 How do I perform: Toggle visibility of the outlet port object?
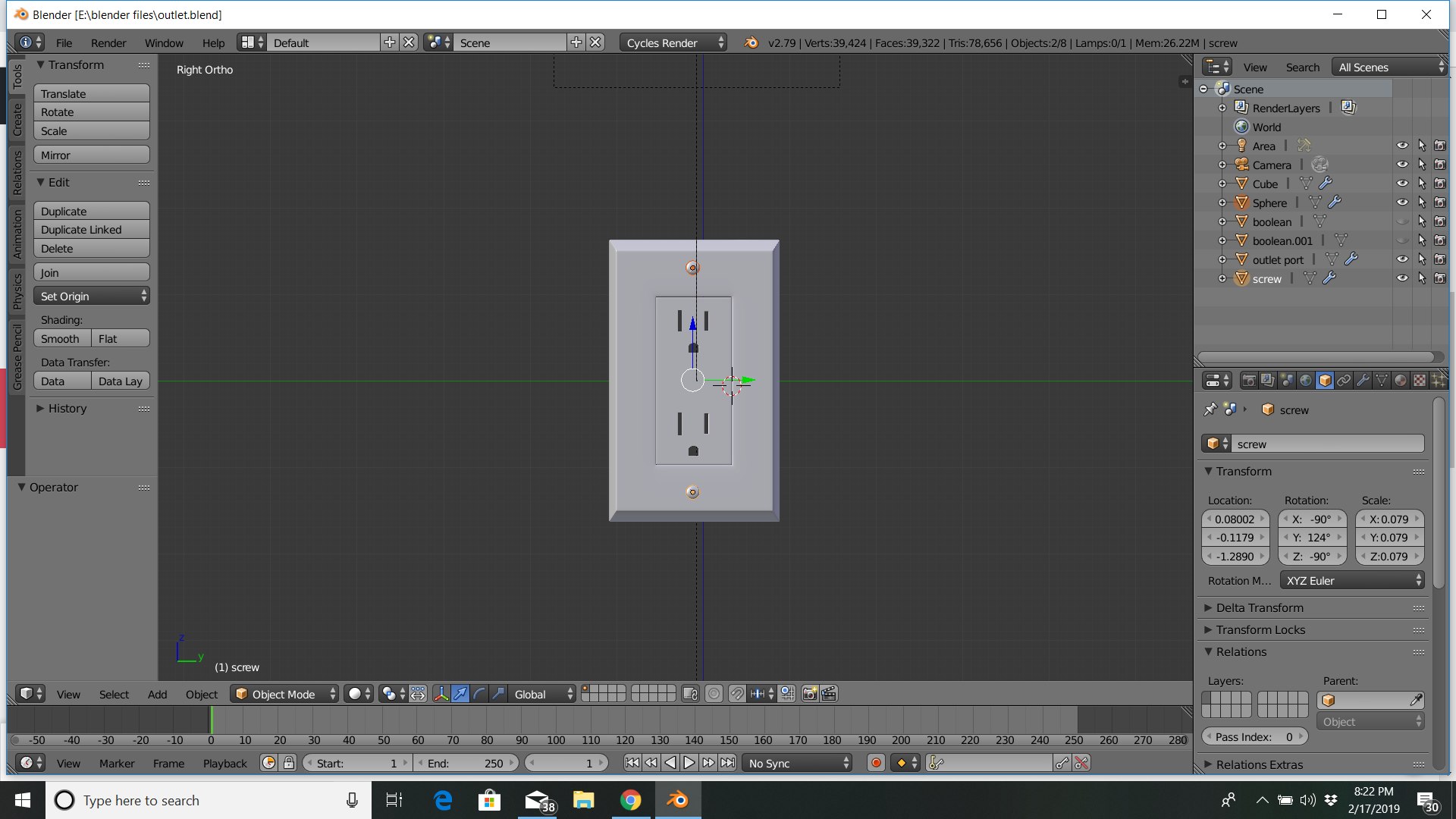point(1402,259)
